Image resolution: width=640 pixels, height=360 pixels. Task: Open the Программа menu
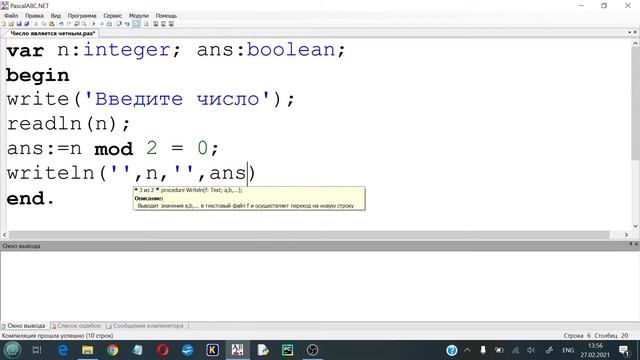[x=82, y=16]
